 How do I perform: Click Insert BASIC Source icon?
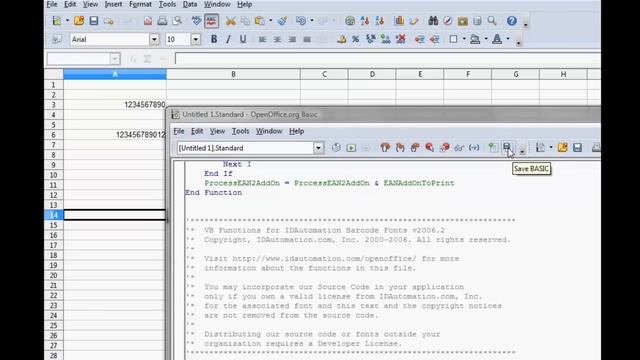[x=493, y=148]
